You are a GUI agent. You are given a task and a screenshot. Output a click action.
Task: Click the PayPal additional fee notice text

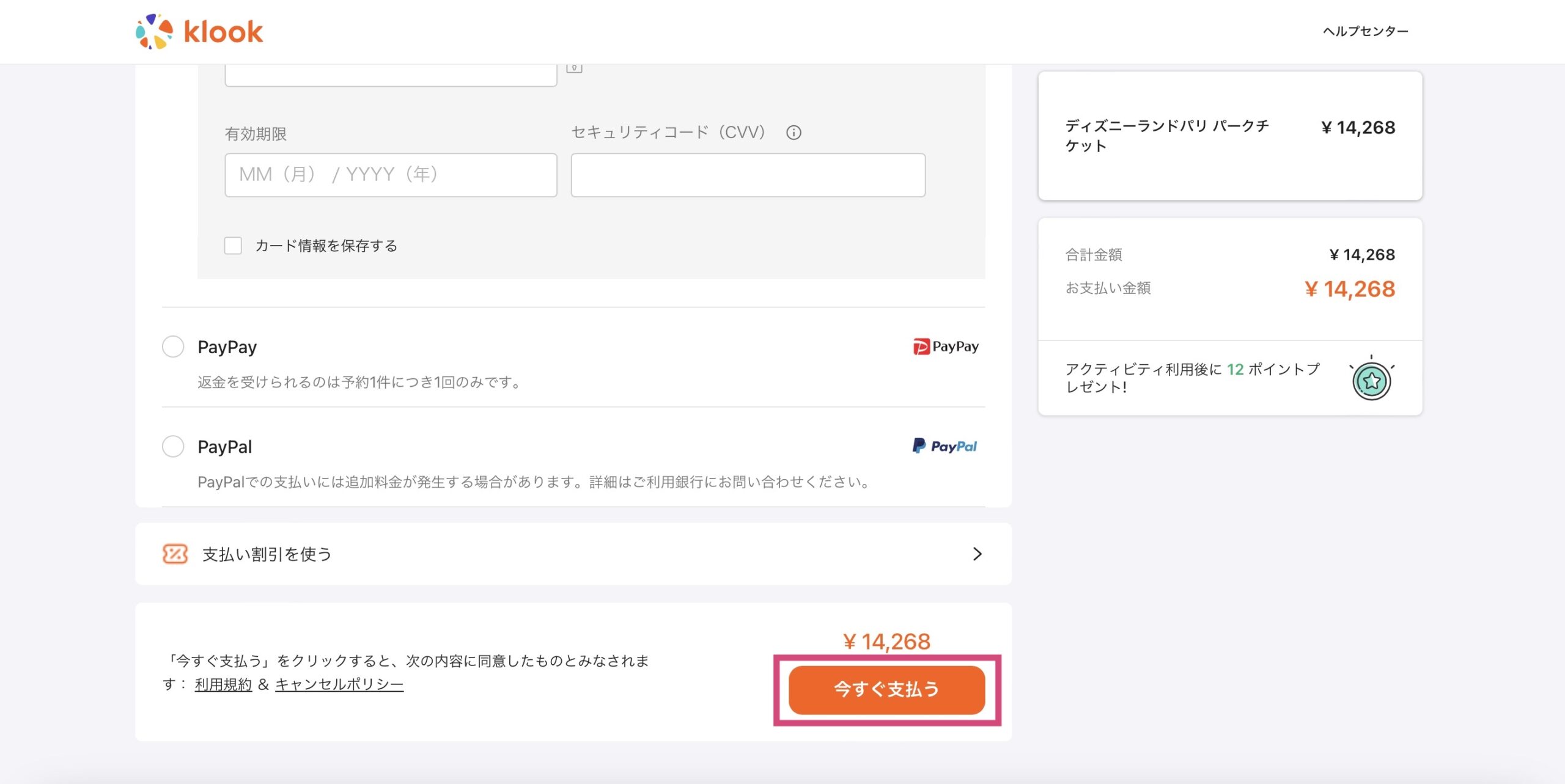click(533, 482)
